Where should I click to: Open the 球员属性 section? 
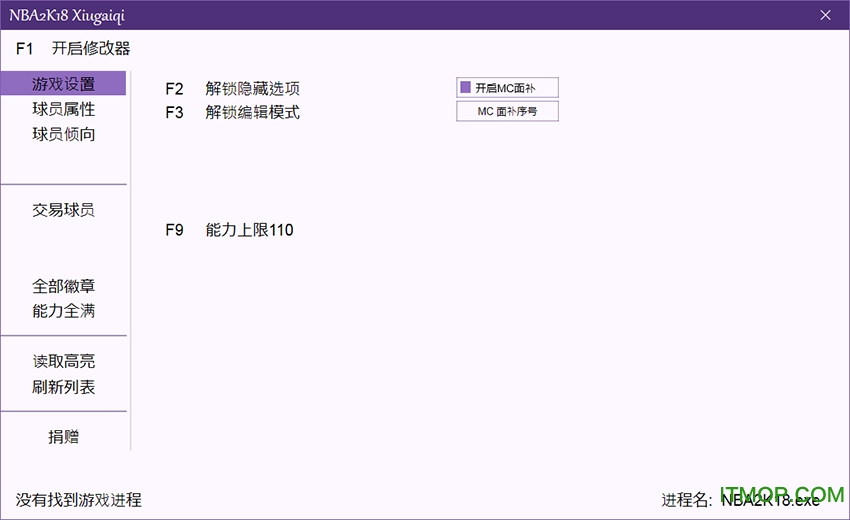(x=63, y=109)
